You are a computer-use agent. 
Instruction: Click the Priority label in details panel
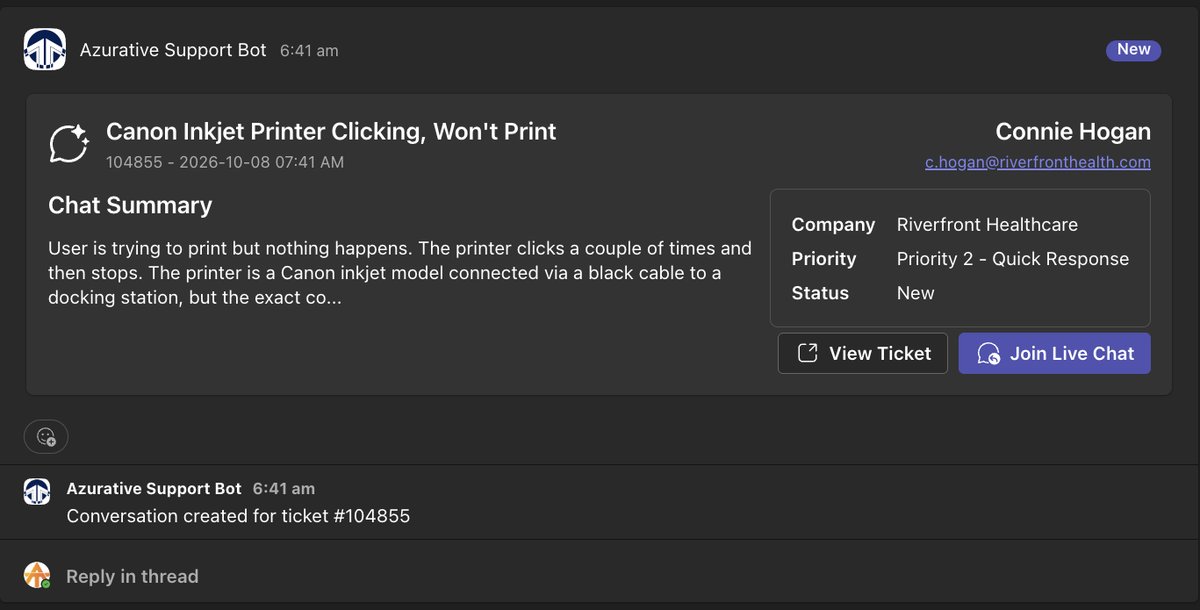[824, 259]
